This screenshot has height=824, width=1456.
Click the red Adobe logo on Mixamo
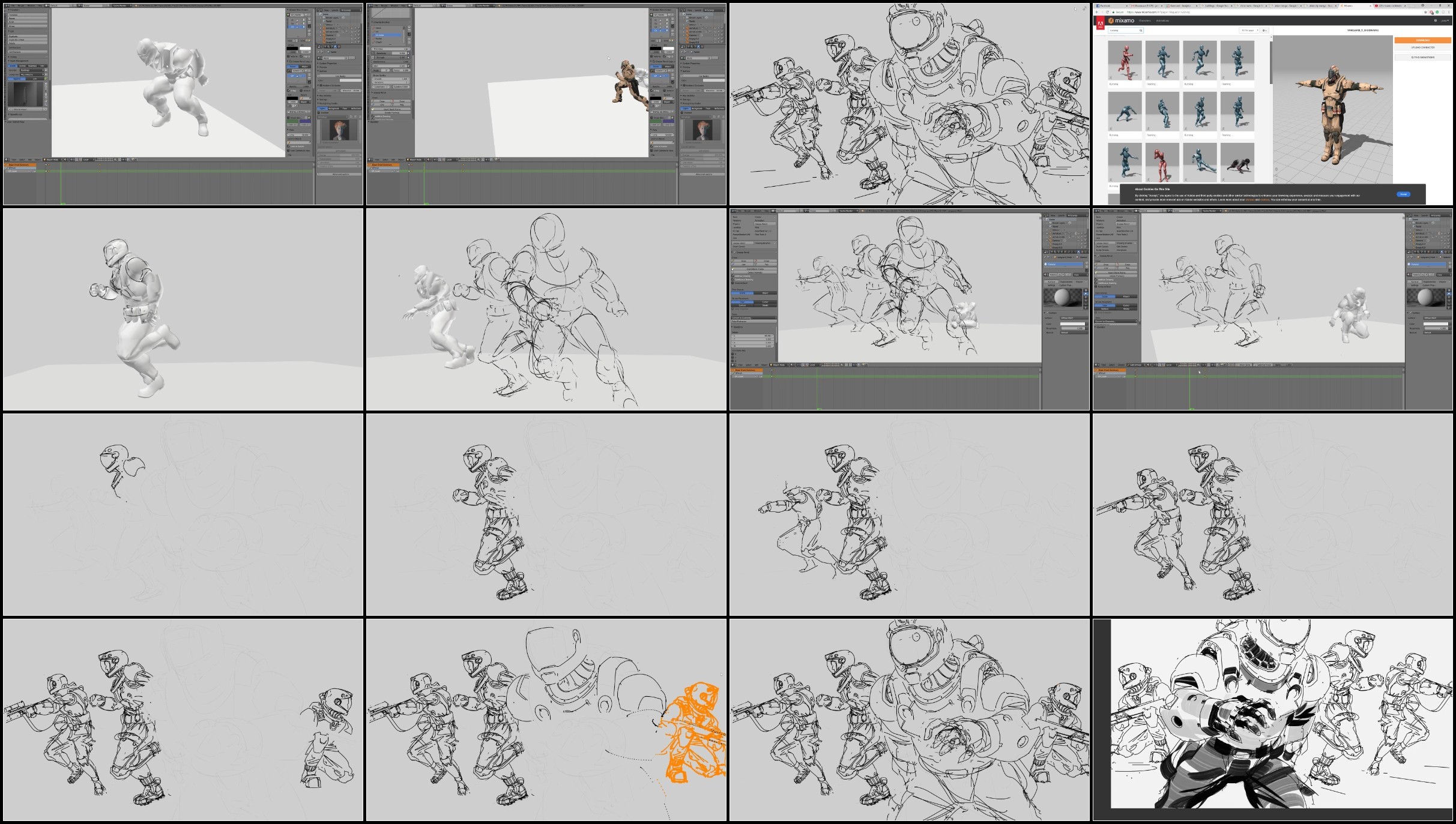1100,24
